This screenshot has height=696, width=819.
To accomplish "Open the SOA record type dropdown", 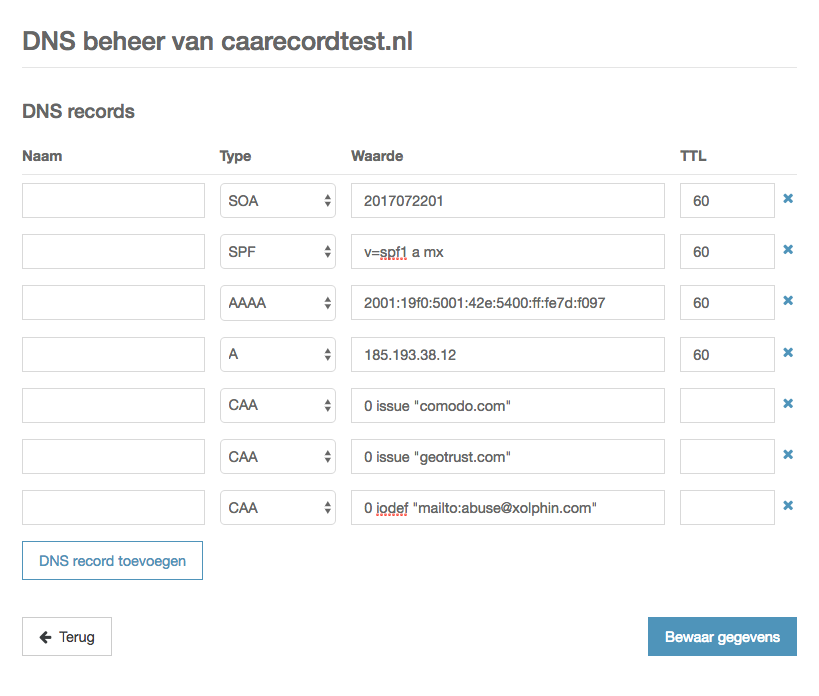I will pyautogui.click(x=277, y=199).
